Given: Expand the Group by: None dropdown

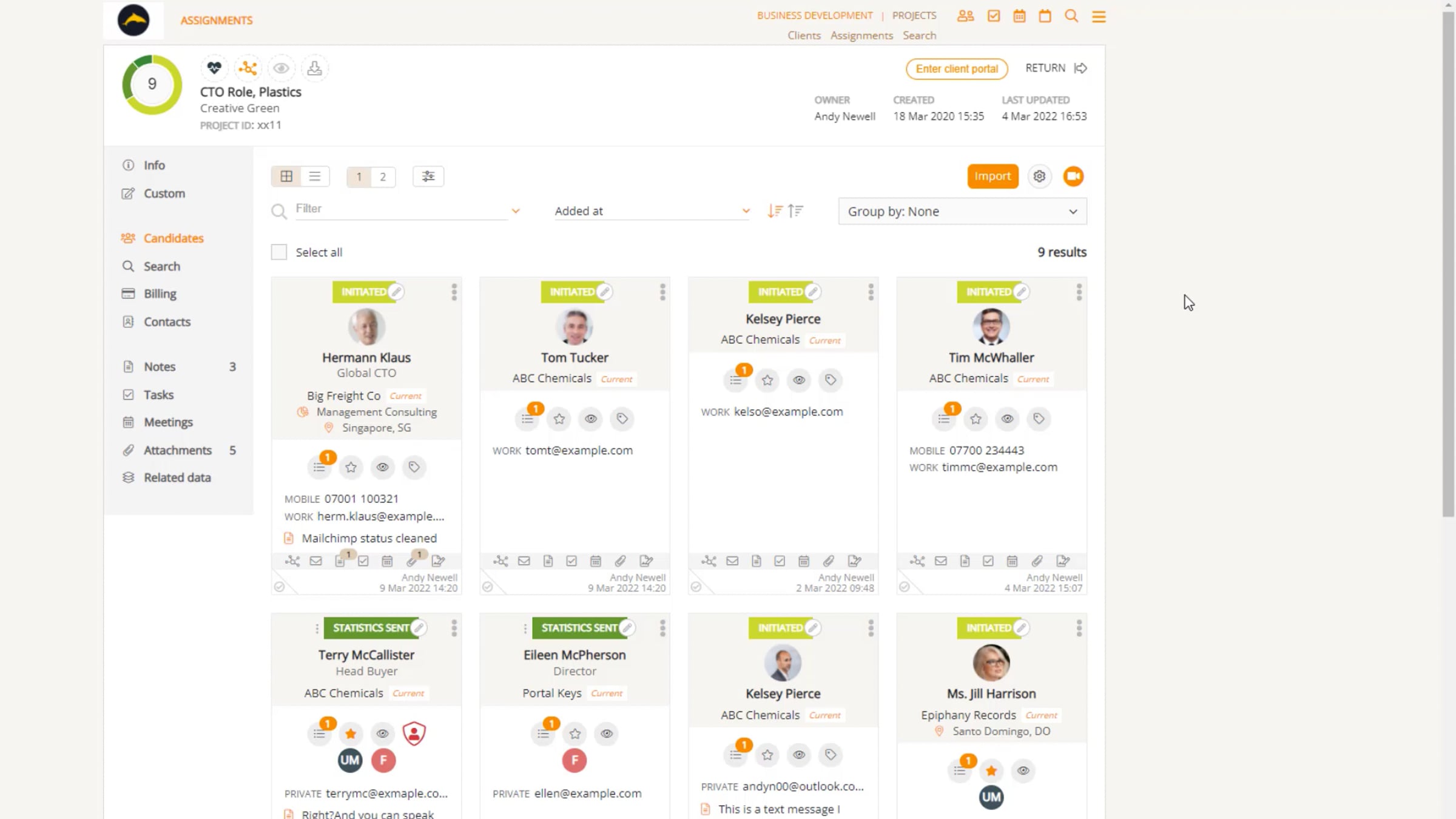Looking at the screenshot, I should point(962,212).
